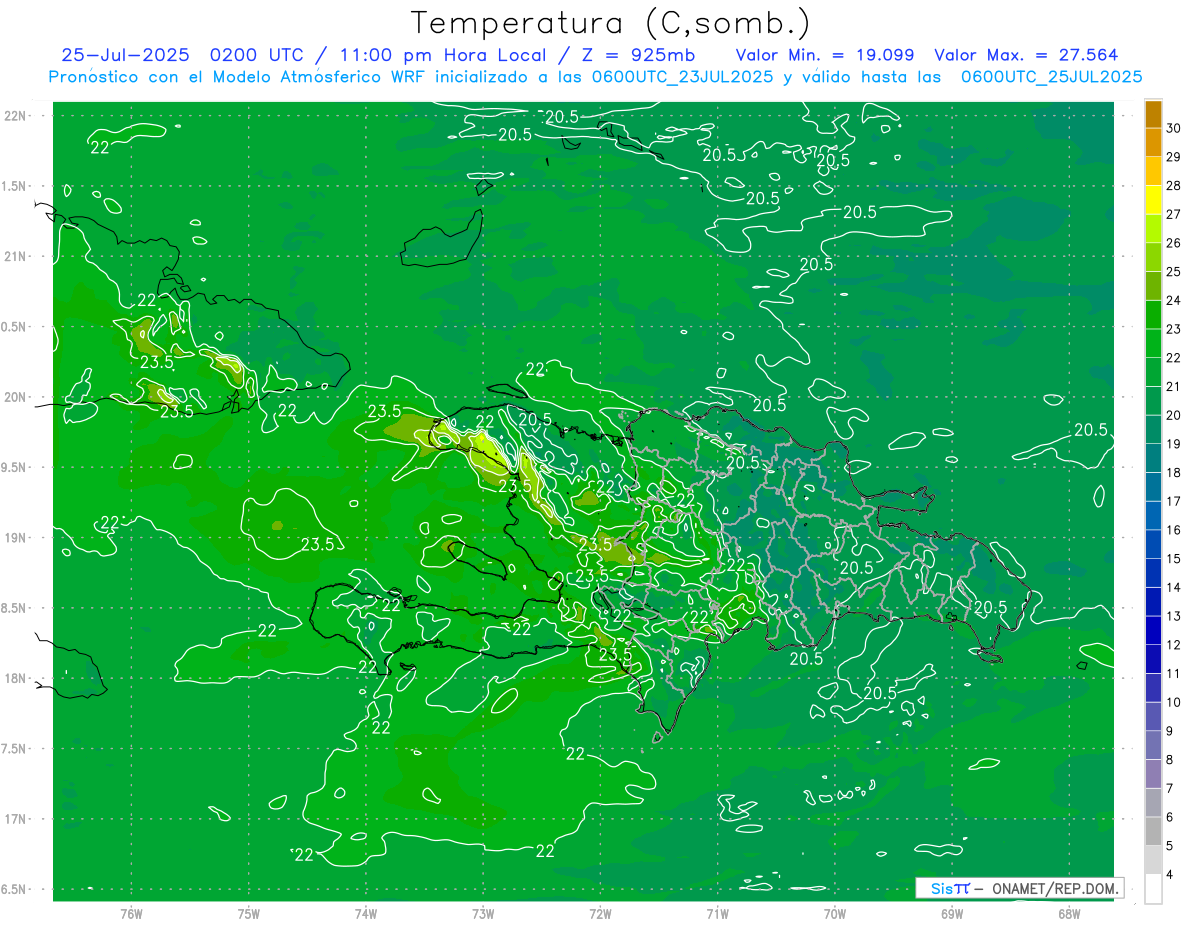Viewport: 1200px width, 927px height.
Task: Click the lime swatch between 26 and 27
Action: click(1153, 229)
